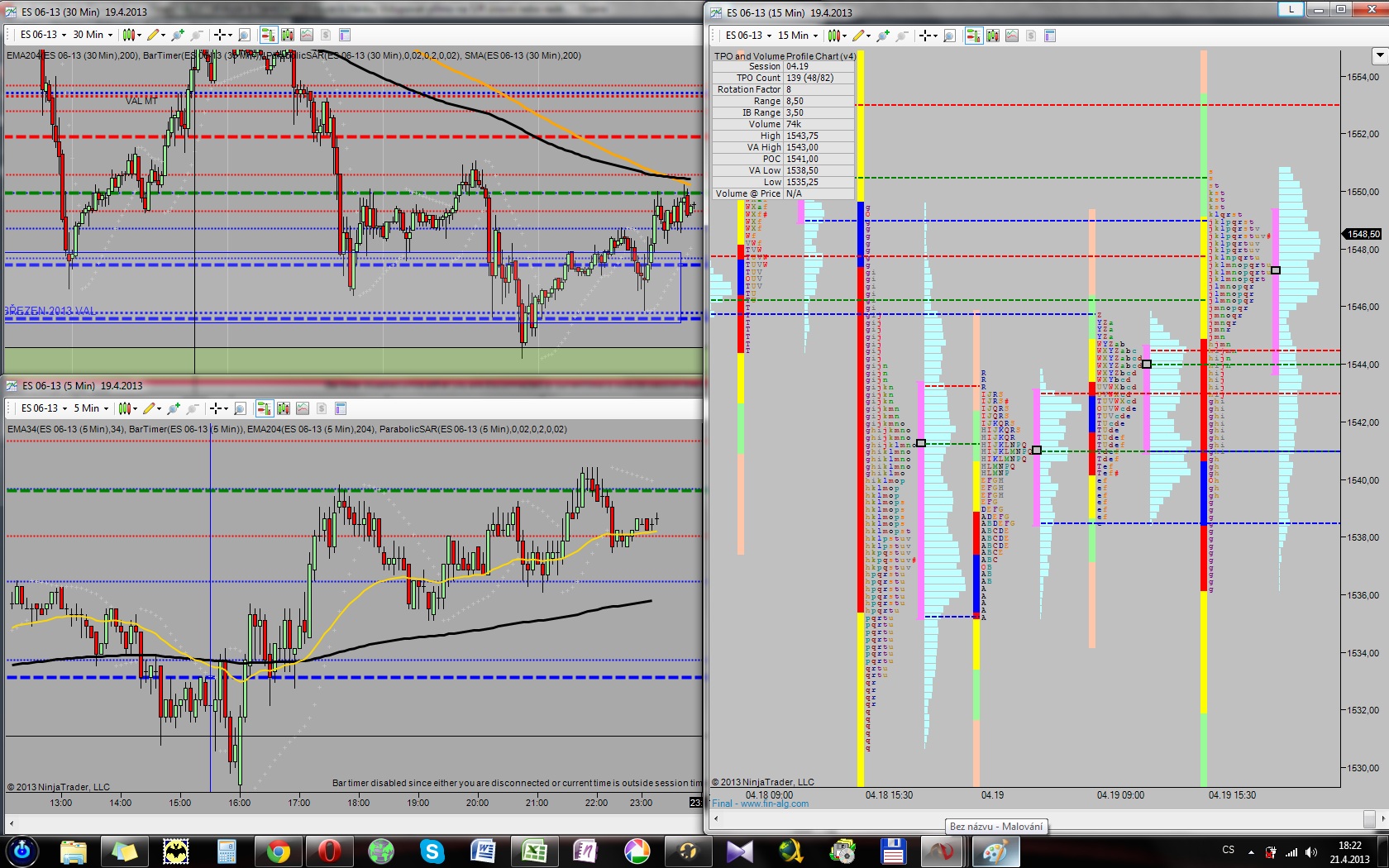This screenshot has height=868, width=1389.
Task: Toggle Chart Trader in the 5 Min chart
Action: 264,408
